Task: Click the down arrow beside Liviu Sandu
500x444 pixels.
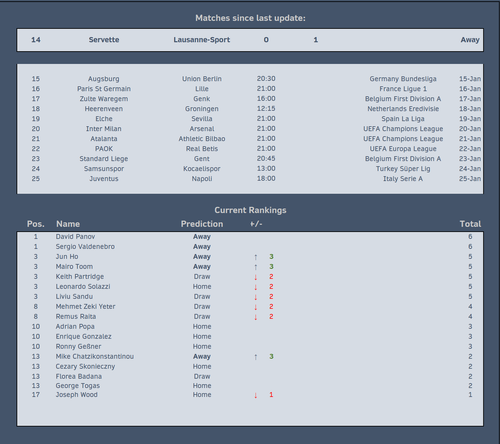Action: [x=256, y=297]
